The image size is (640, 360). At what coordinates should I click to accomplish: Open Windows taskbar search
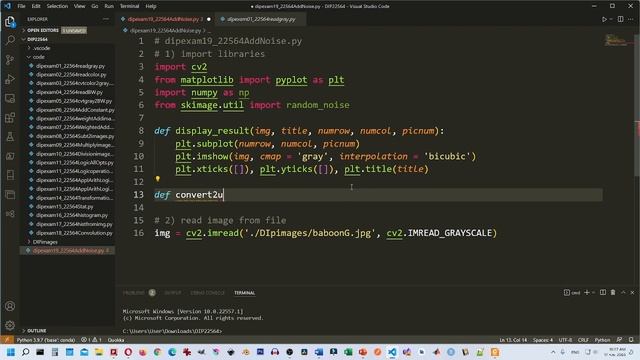25,352
